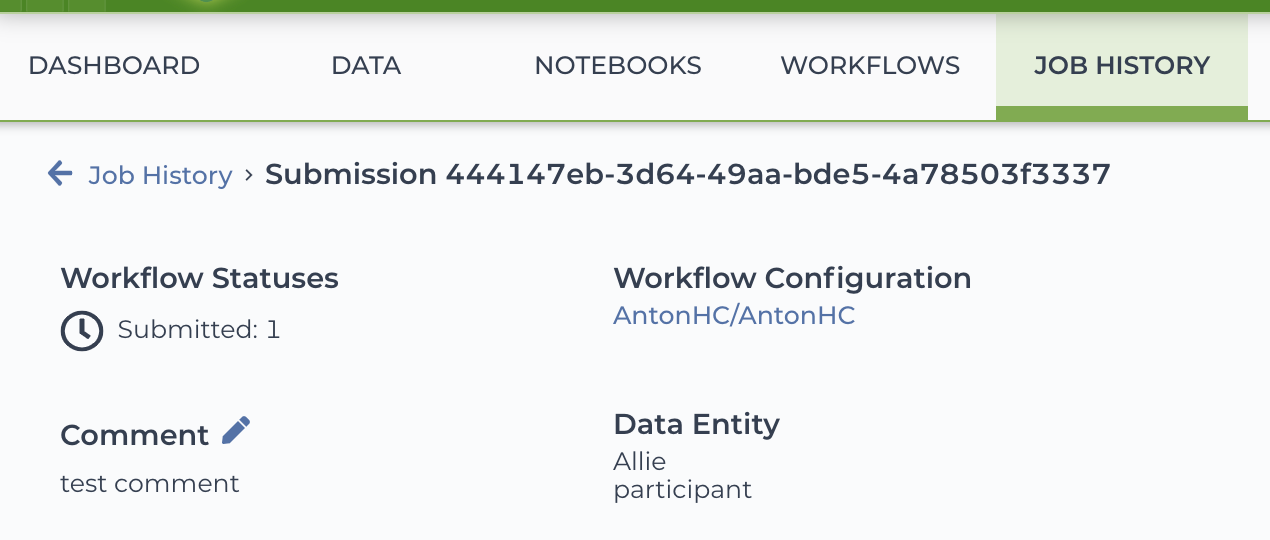This screenshot has width=1270, height=540.
Task: Open the AntonHC/AntonHC workflow configuration link
Action: pos(734,316)
